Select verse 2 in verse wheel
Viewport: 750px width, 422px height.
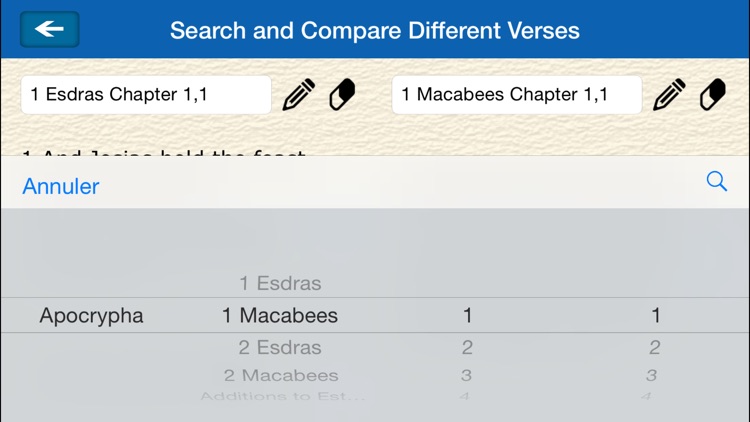655,347
